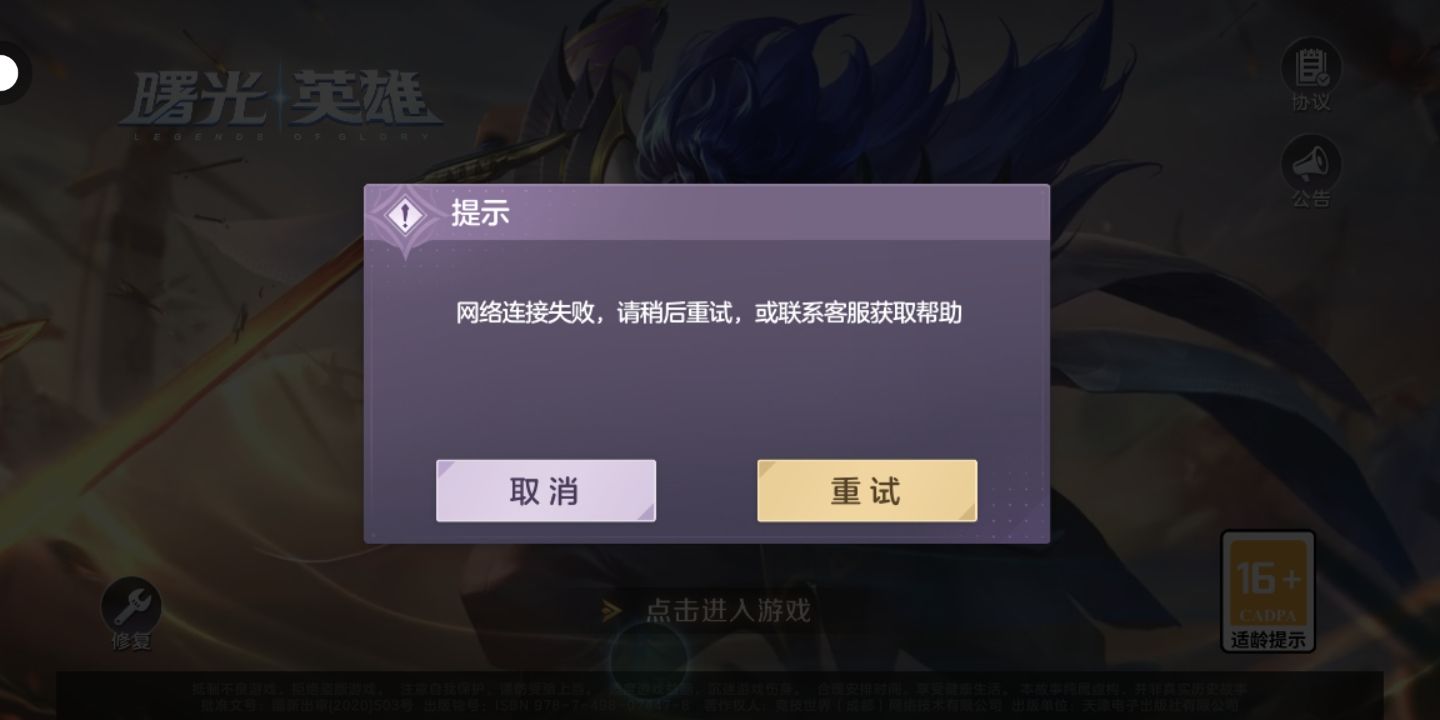Tap the glowing ring below enter game text
This screenshot has width=1440, height=720.
(x=648, y=660)
